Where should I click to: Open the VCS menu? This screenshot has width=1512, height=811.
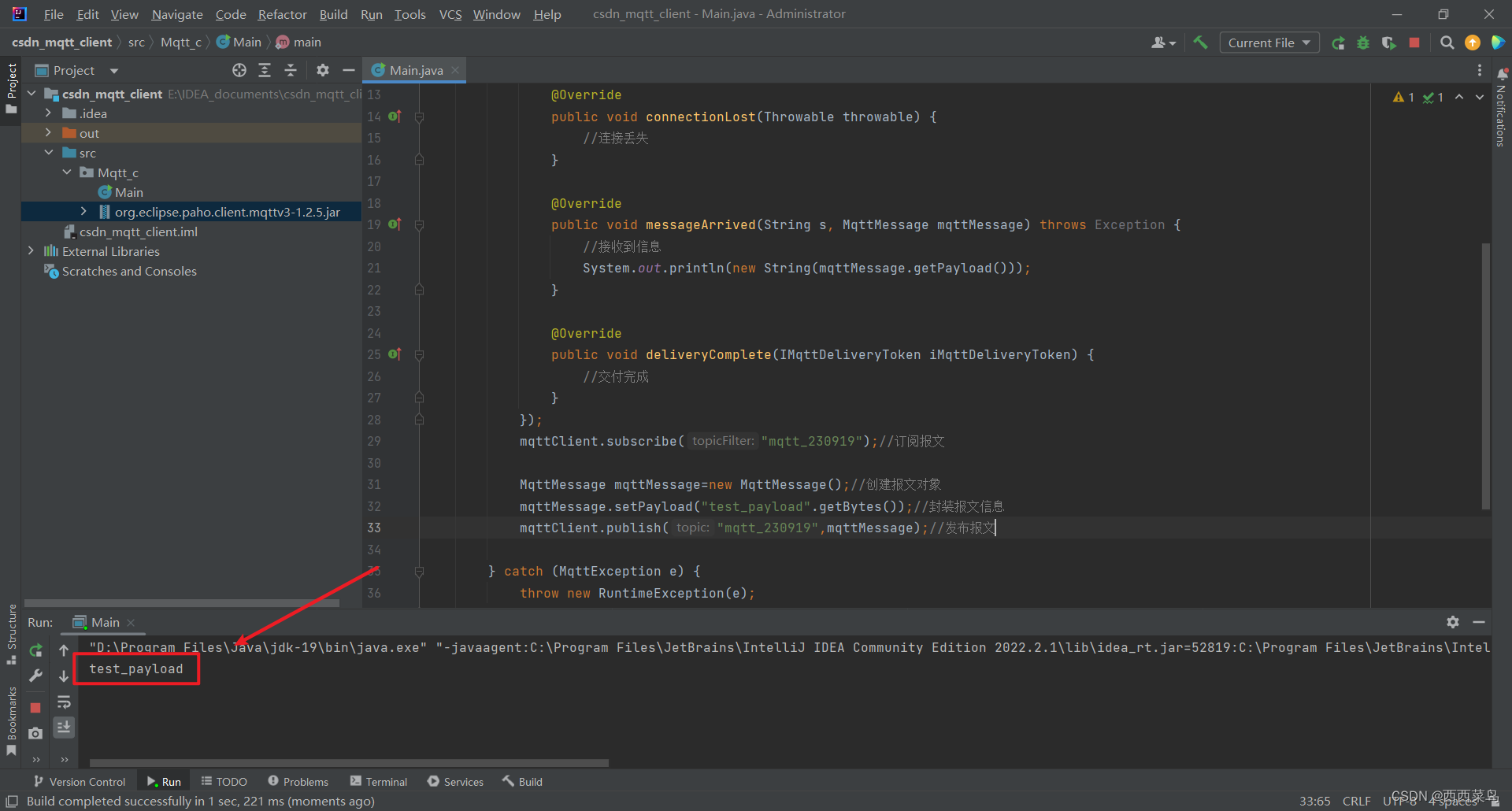(450, 14)
